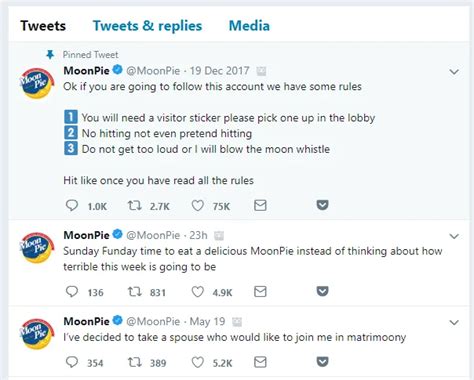Send pinned tweet via direct message envelope
This screenshot has height=380, width=474.
260,205
